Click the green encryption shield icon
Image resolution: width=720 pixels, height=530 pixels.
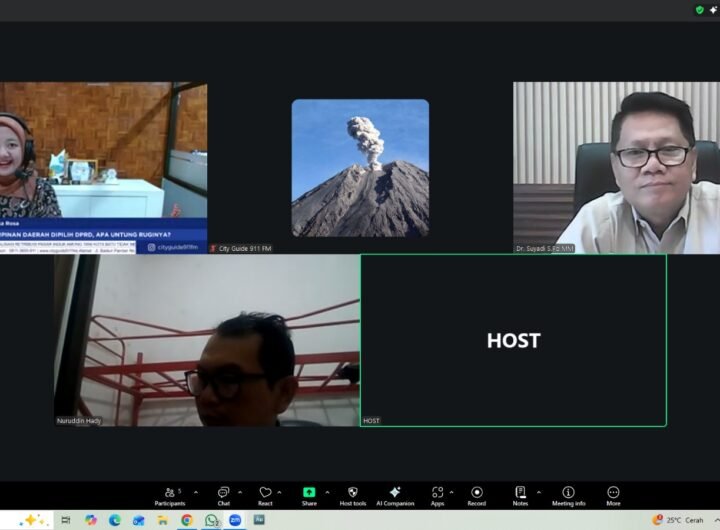[x=700, y=10]
